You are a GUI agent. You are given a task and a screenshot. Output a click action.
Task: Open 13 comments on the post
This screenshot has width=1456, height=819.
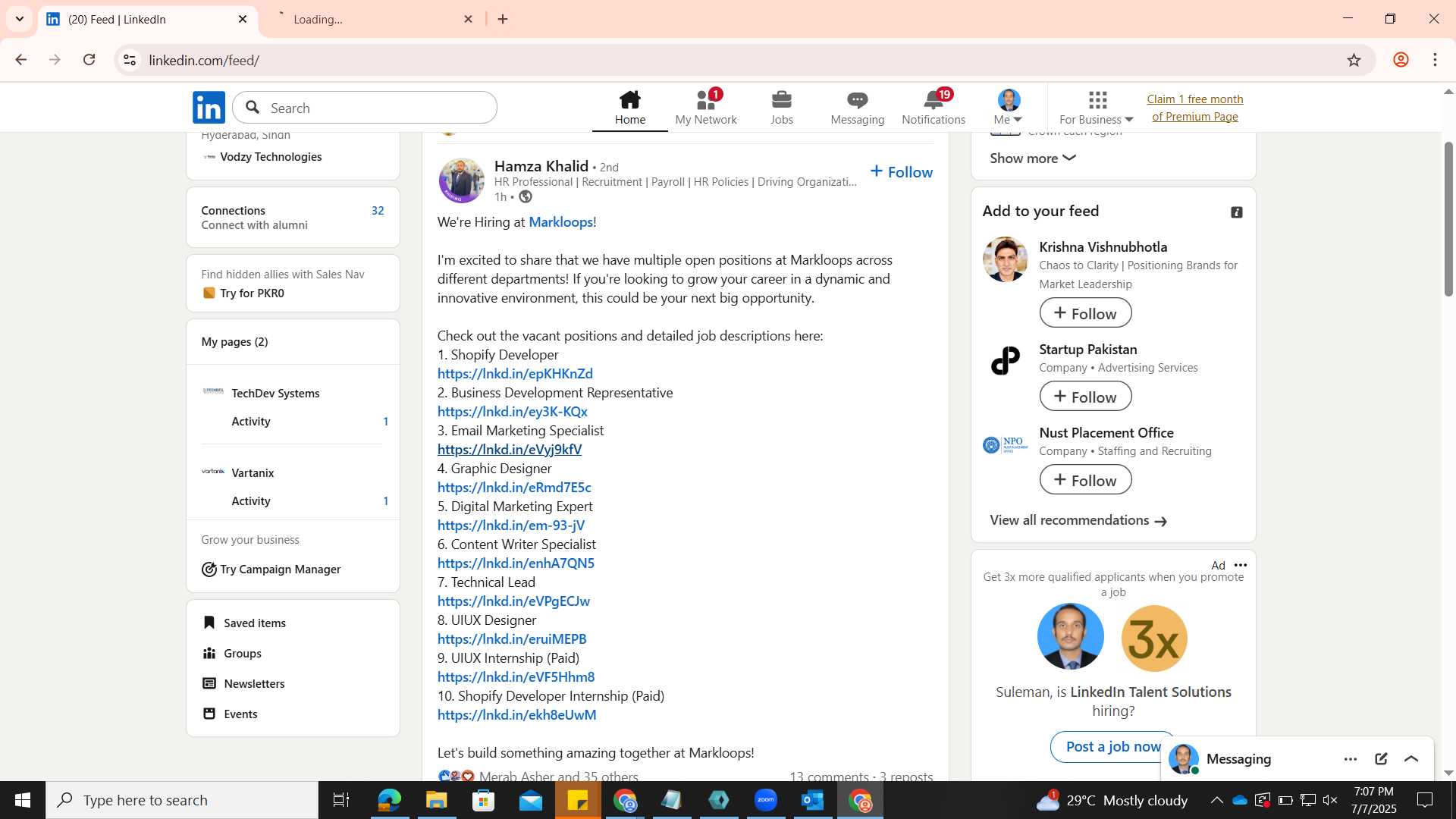[x=829, y=776]
